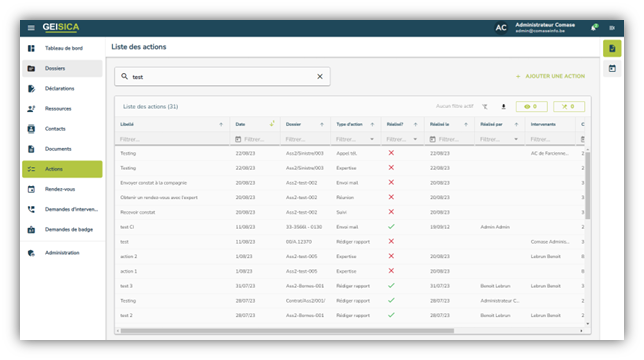The image size is (644, 360).
Task: Click the scroll right arrow of table
Action: click(581, 331)
